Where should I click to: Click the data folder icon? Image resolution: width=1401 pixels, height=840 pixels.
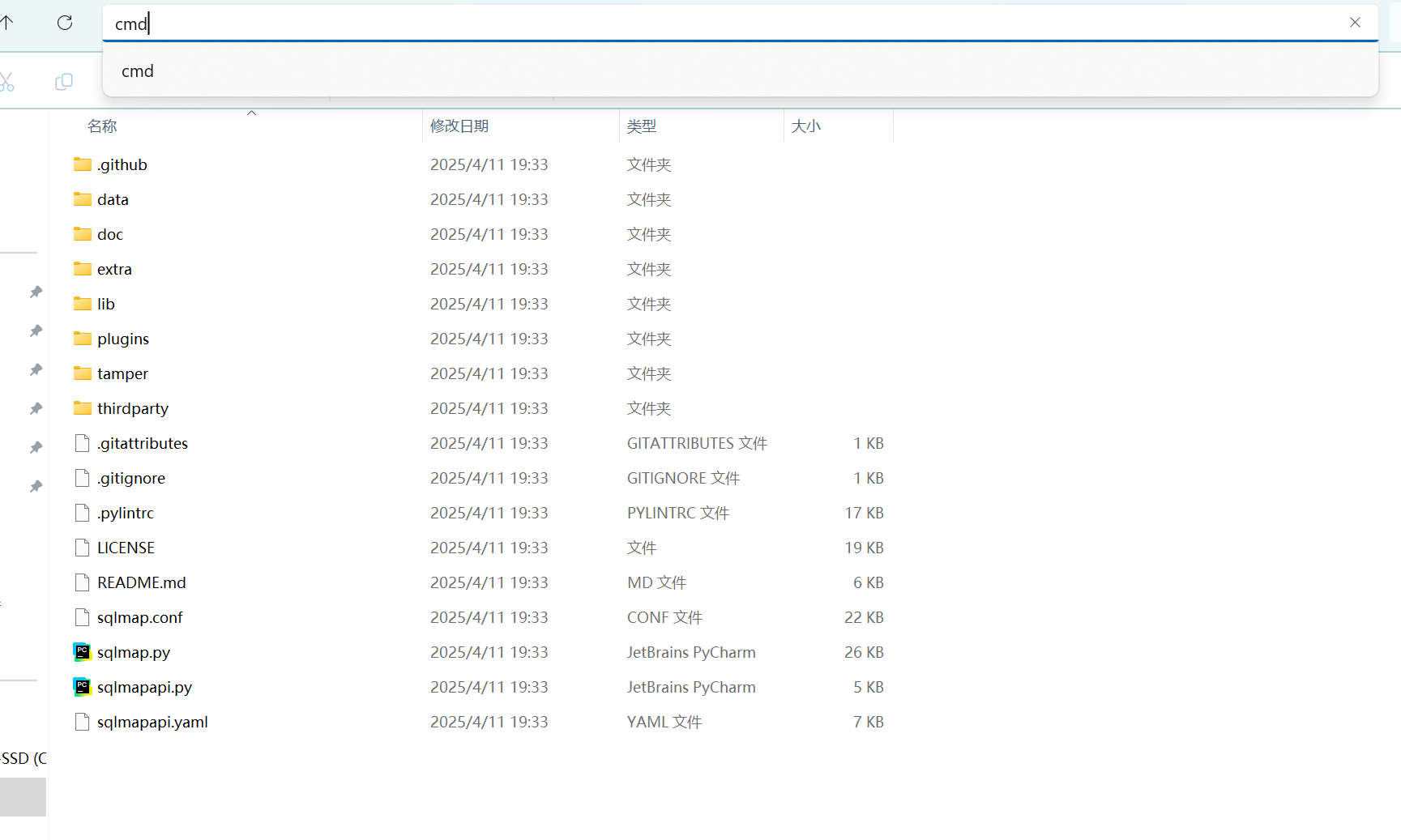[83, 199]
